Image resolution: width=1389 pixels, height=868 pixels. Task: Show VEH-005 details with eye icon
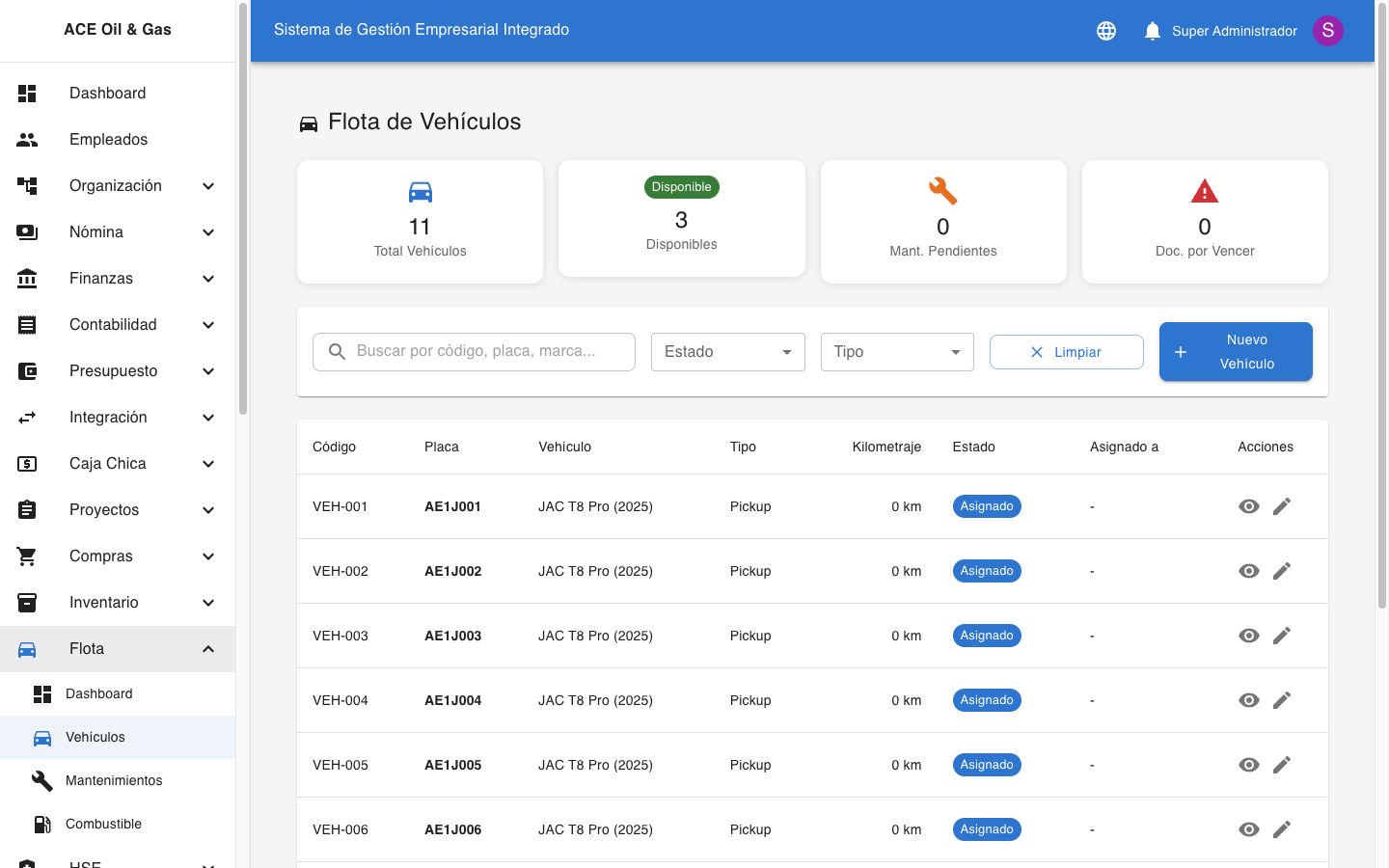1248,765
